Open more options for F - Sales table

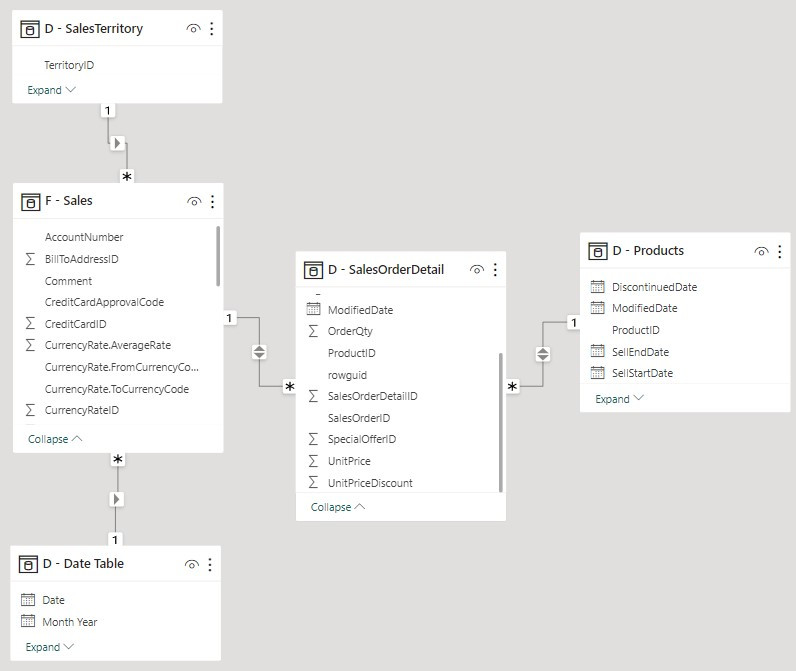(x=212, y=201)
